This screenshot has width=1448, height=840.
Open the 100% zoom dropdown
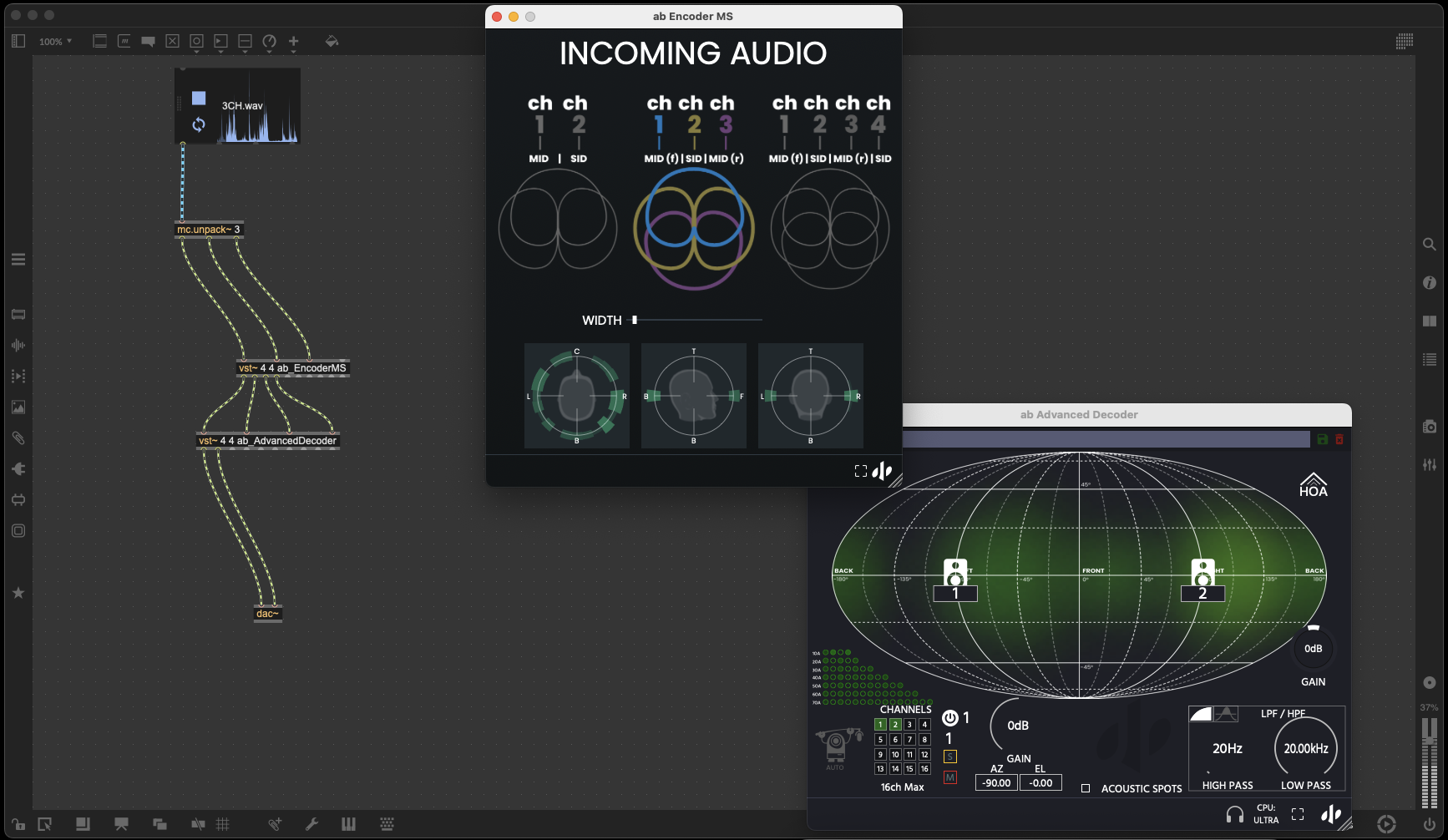click(x=55, y=41)
